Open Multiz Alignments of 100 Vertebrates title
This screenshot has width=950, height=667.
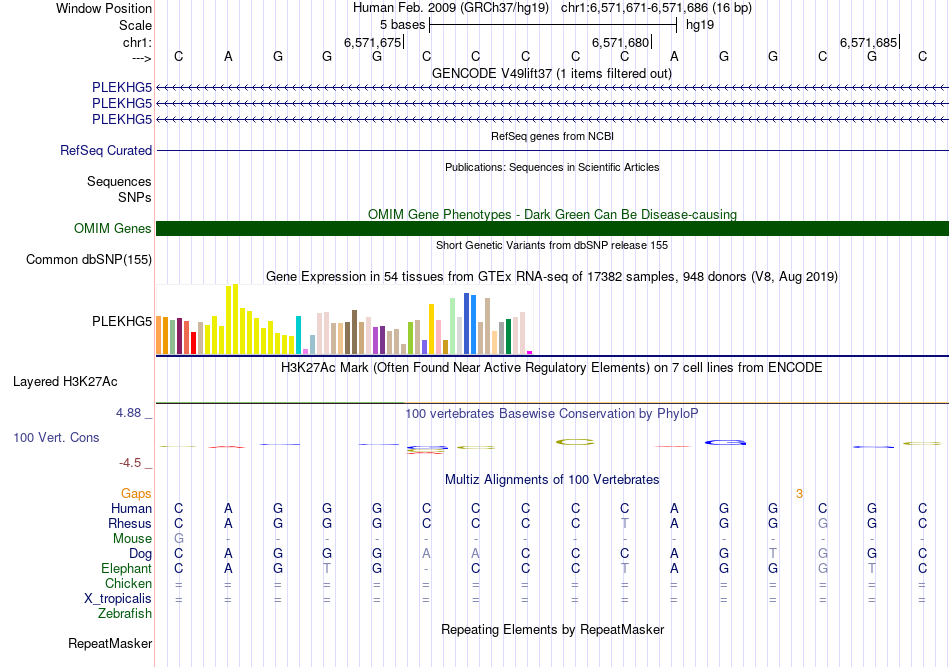pos(552,480)
